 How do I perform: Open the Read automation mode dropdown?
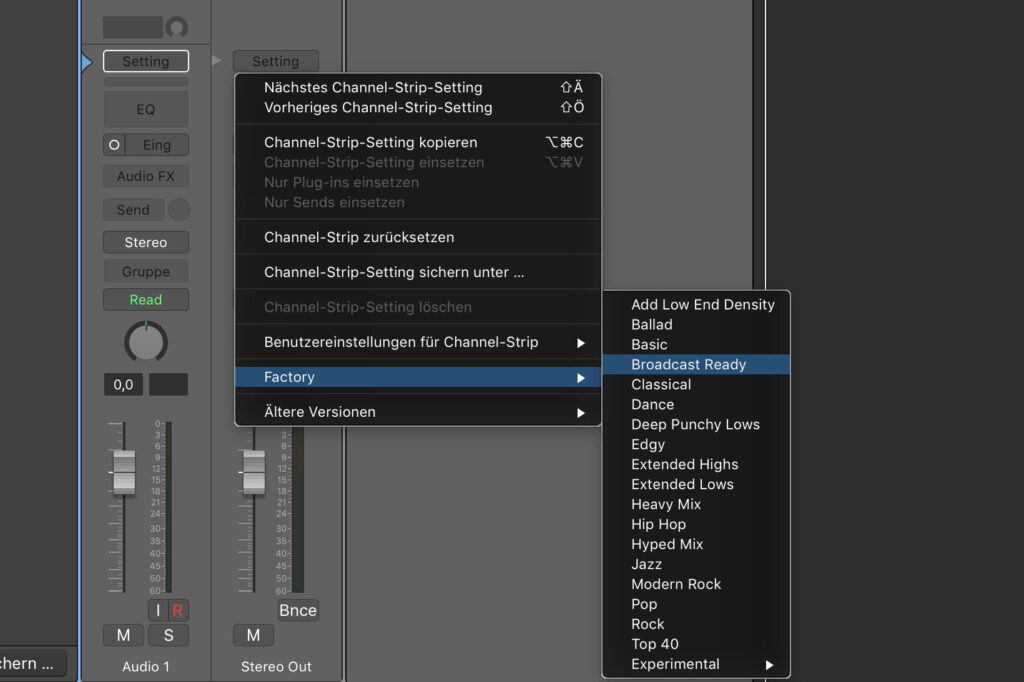coord(146,300)
